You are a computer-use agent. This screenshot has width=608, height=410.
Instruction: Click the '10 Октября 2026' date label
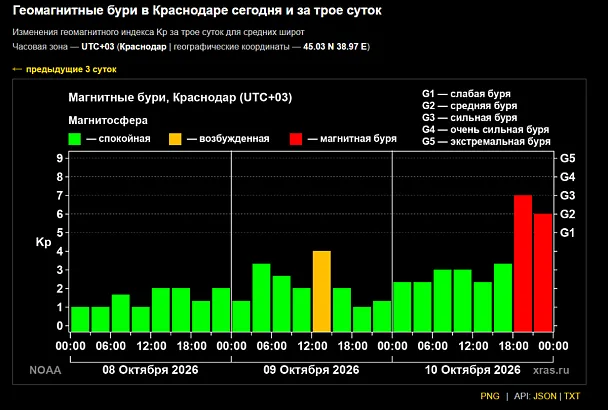[472, 370]
